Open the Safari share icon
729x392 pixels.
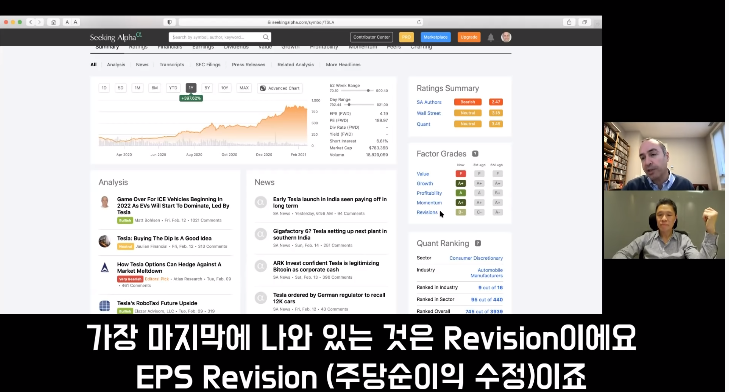pos(569,22)
